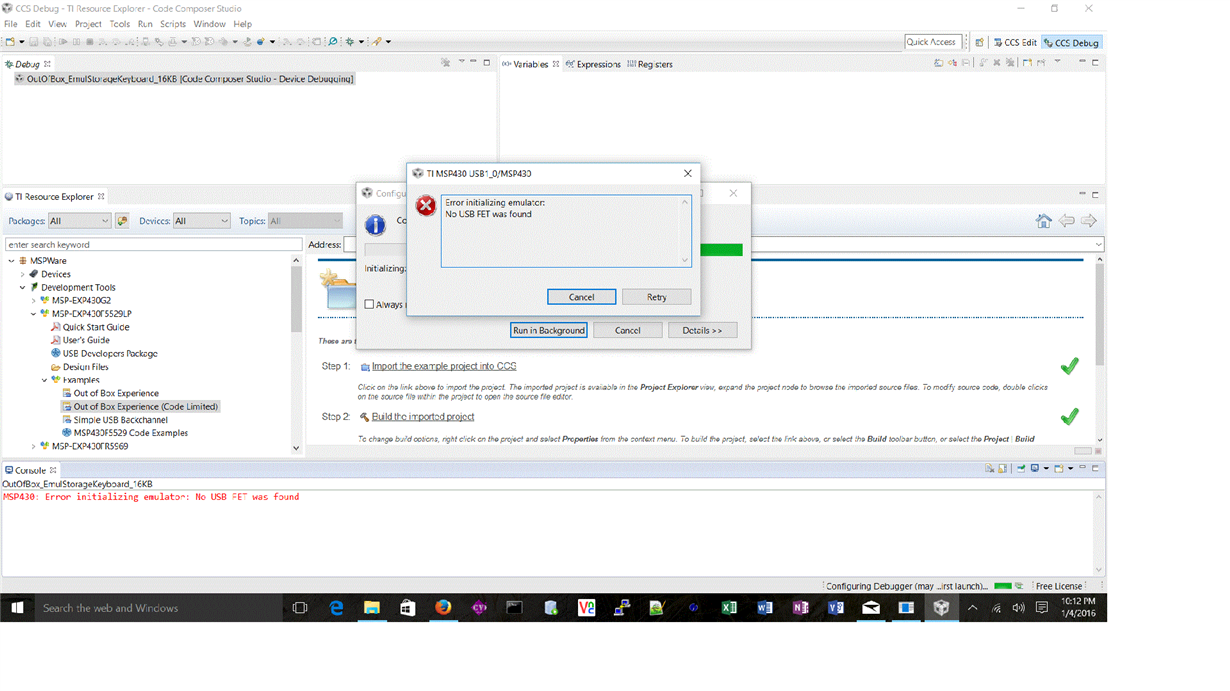Viewport: 1230px width, 691px height.
Task: Click the back arrow in Resource Explorer
Action: 1066,221
